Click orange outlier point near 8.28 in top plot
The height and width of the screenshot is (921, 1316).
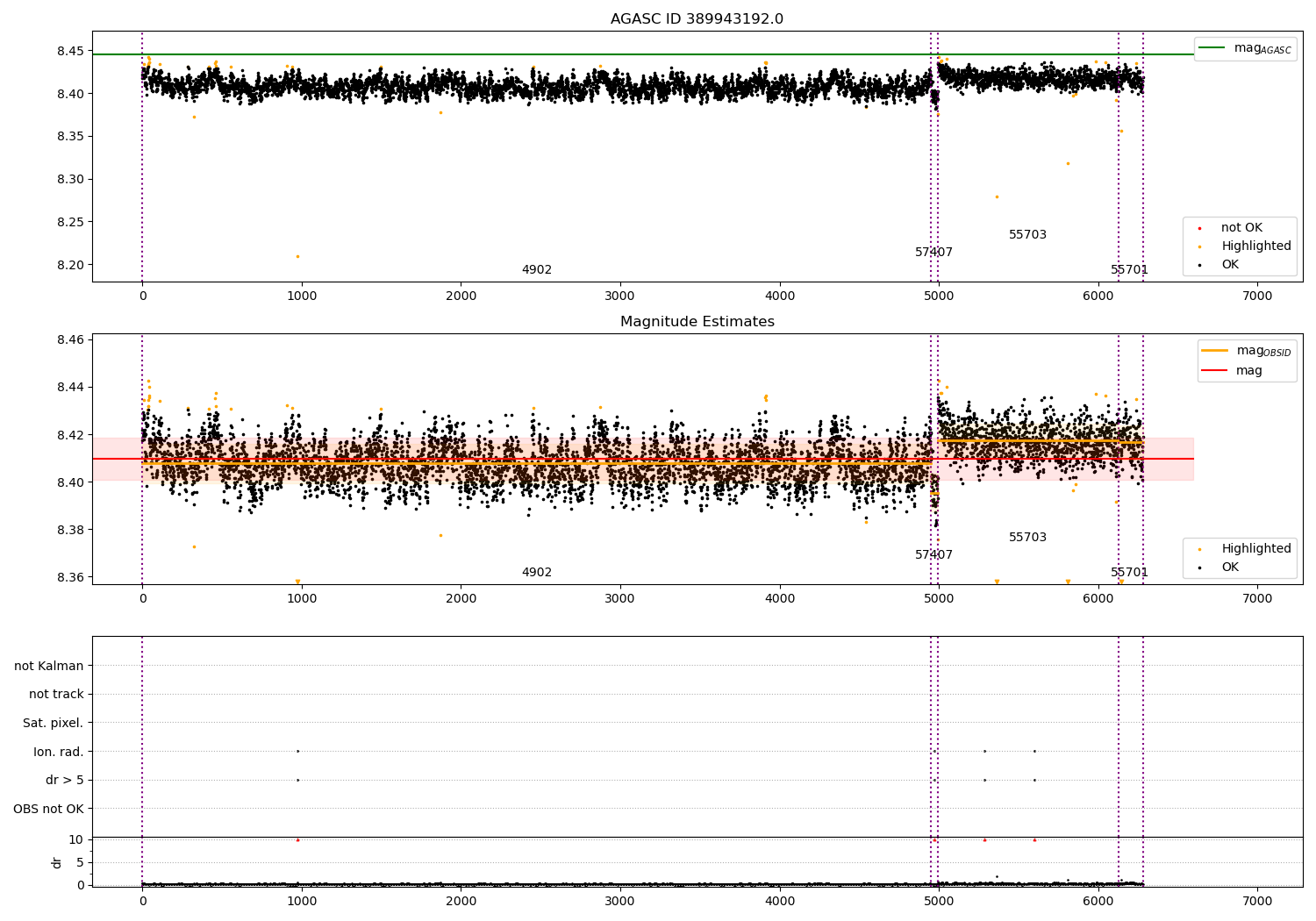pos(997,196)
